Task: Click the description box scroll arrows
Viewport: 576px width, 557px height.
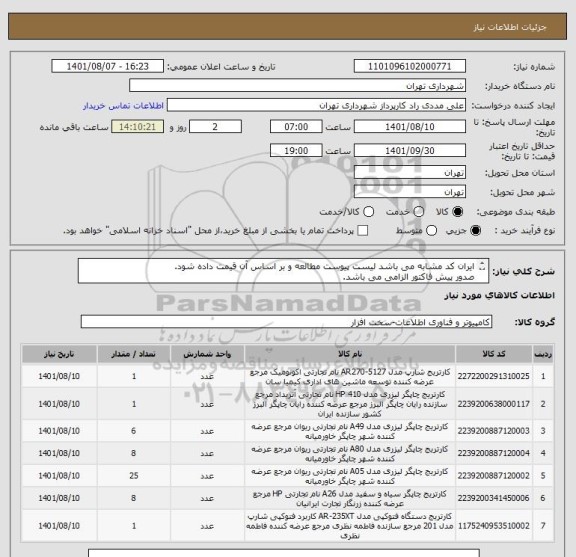Action: click(x=483, y=266)
